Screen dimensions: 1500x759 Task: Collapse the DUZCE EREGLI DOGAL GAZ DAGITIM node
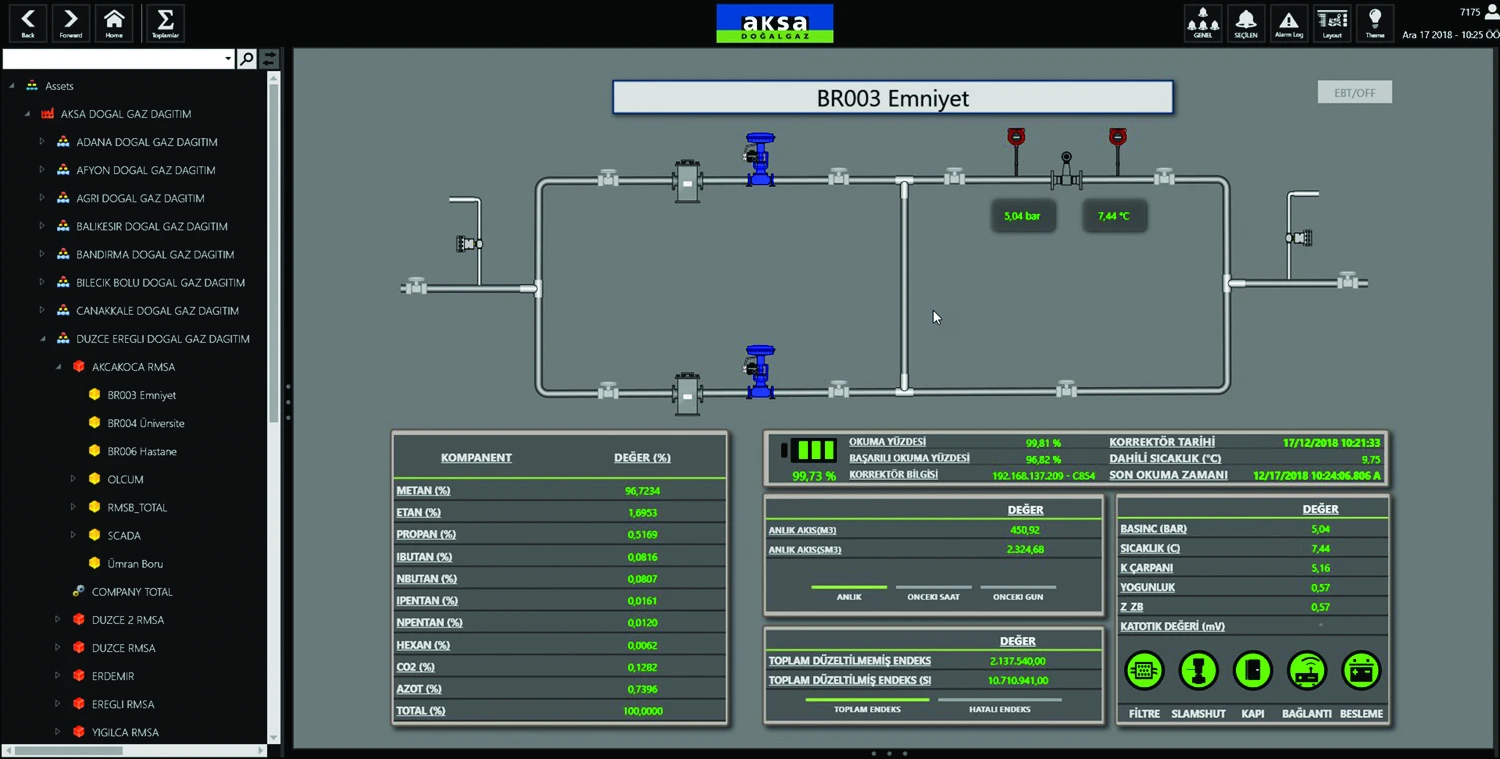42,338
